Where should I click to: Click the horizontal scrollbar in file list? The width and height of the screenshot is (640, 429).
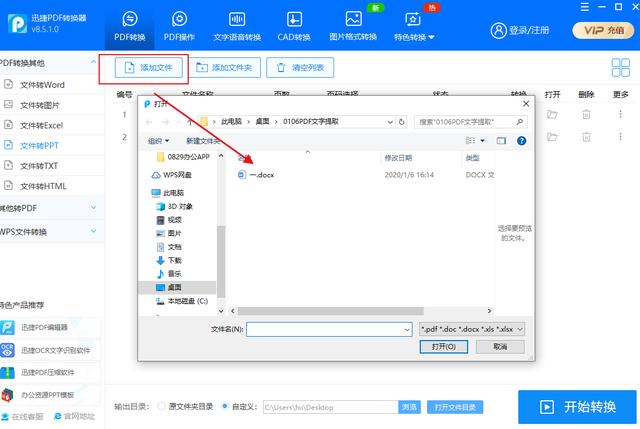pyautogui.click(x=331, y=311)
